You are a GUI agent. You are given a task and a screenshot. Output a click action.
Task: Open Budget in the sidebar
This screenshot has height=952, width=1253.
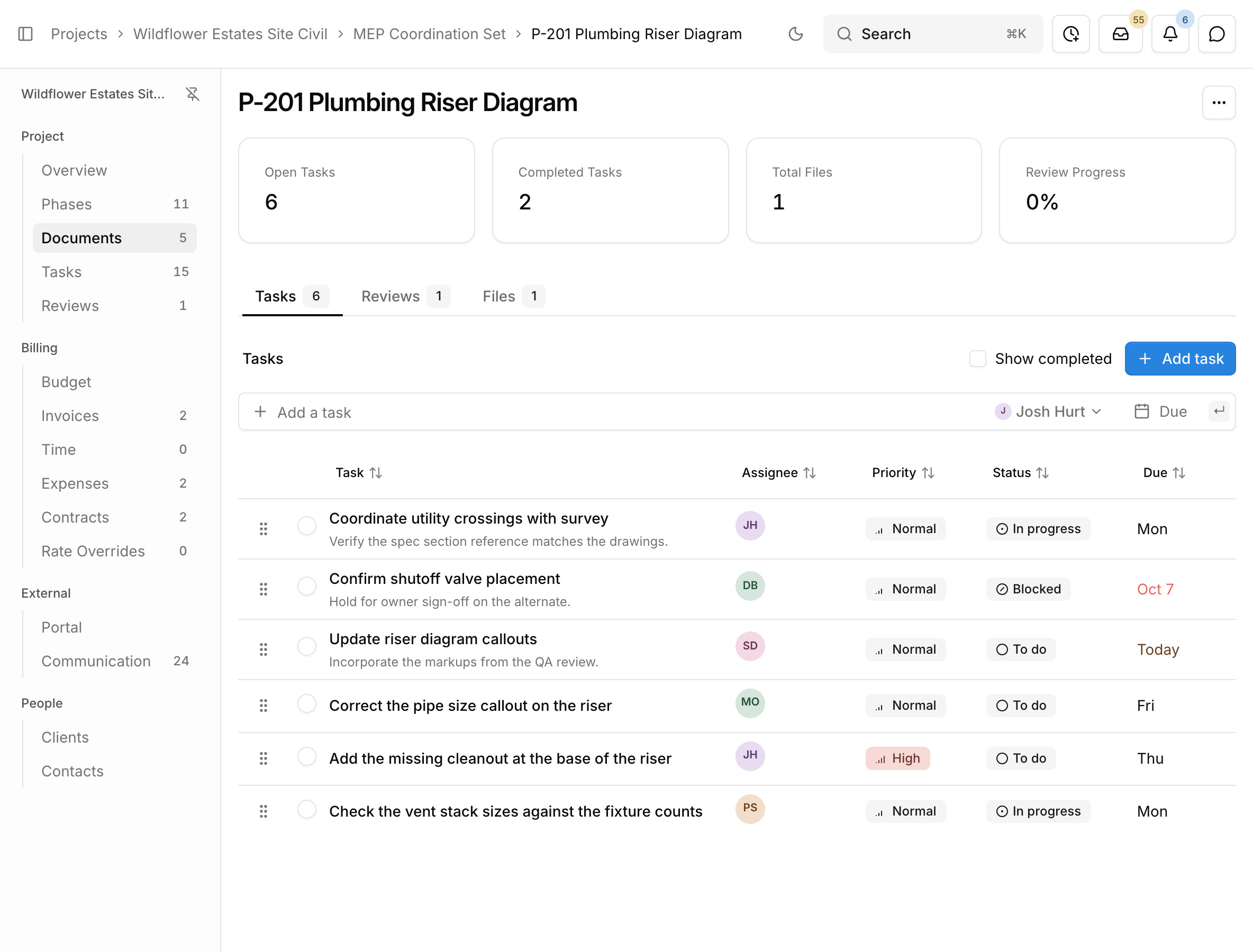(114, 382)
